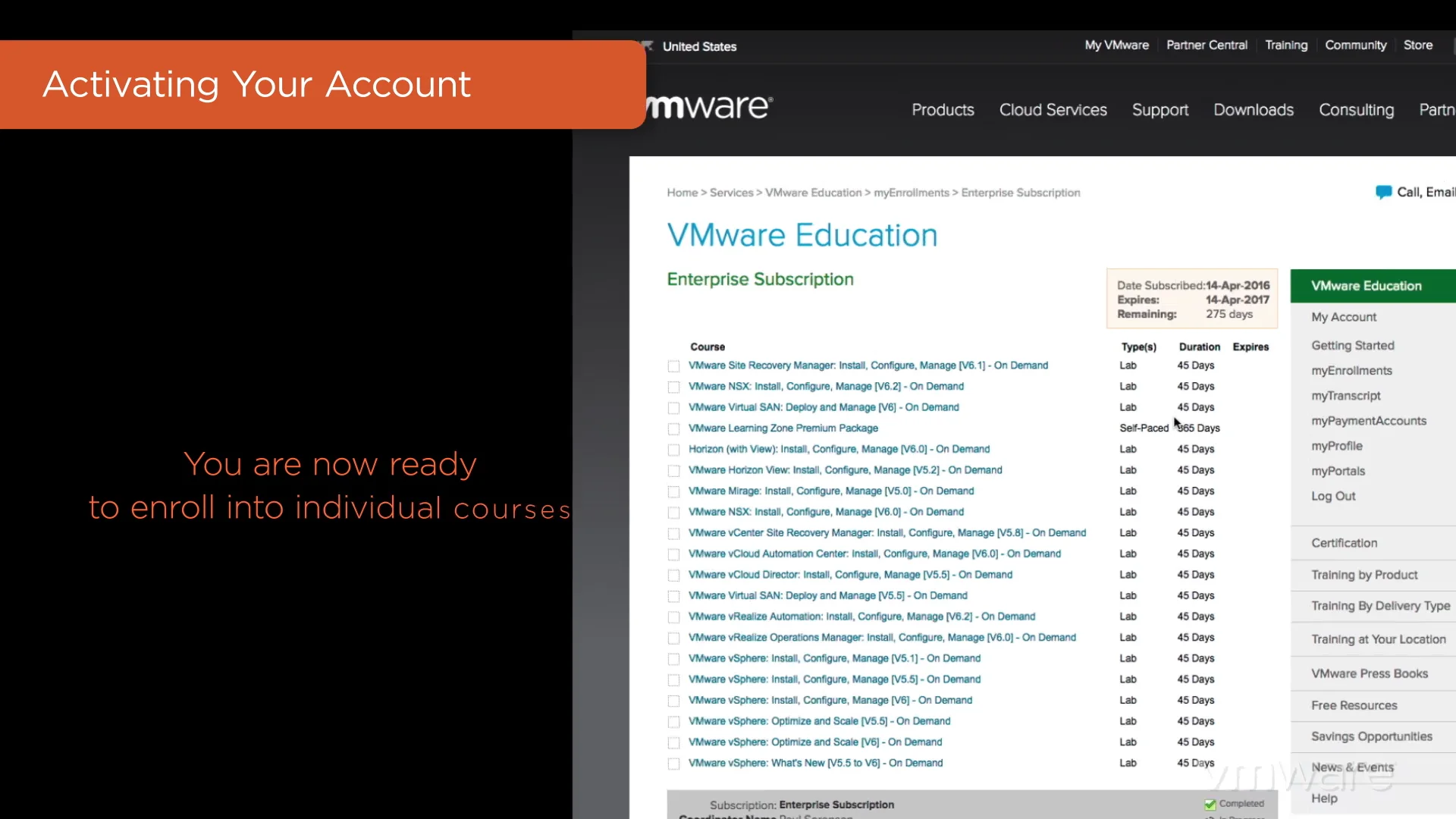
Task: Tick the VMware Learning Zone Premium Package checkbox
Action: pyautogui.click(x=673, y=429)
